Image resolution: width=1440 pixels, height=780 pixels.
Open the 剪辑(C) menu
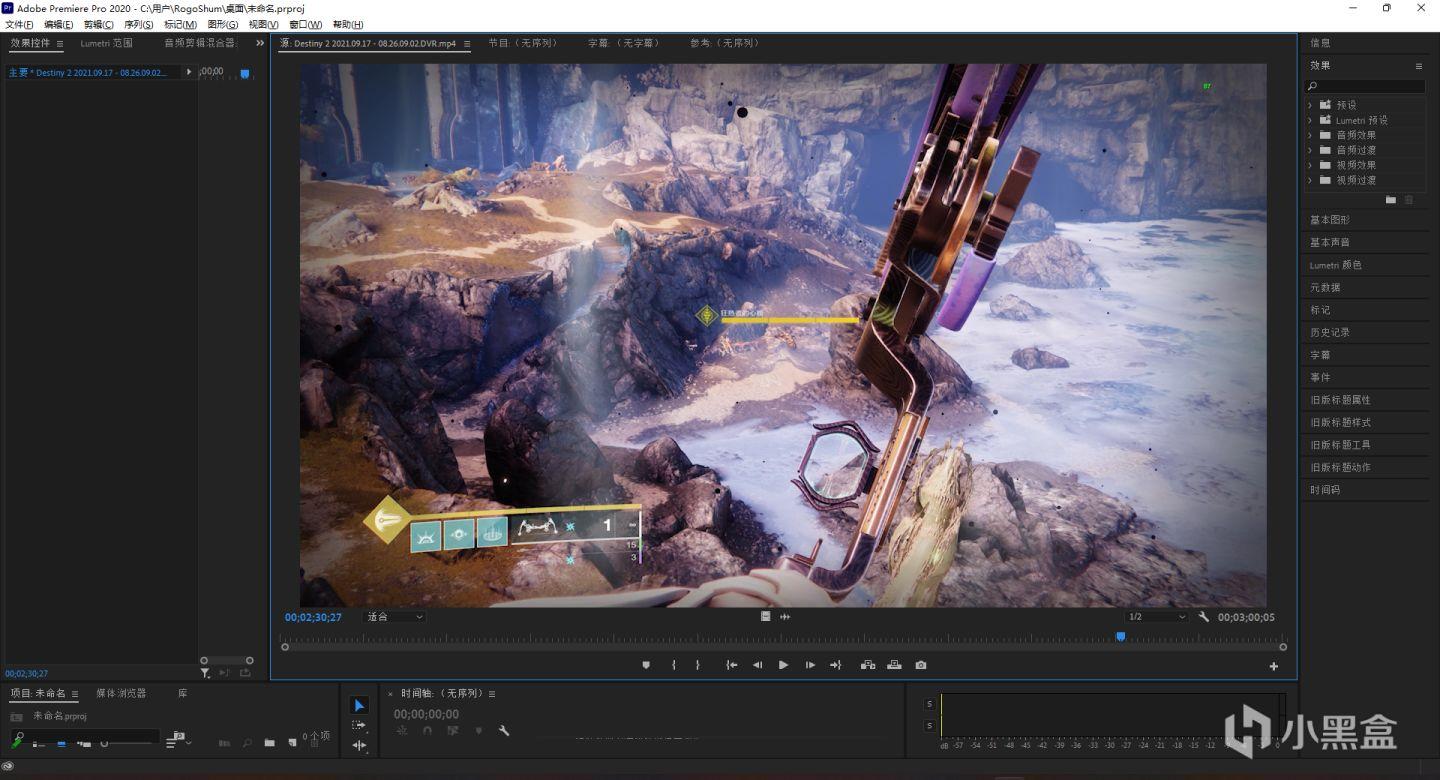98,24
